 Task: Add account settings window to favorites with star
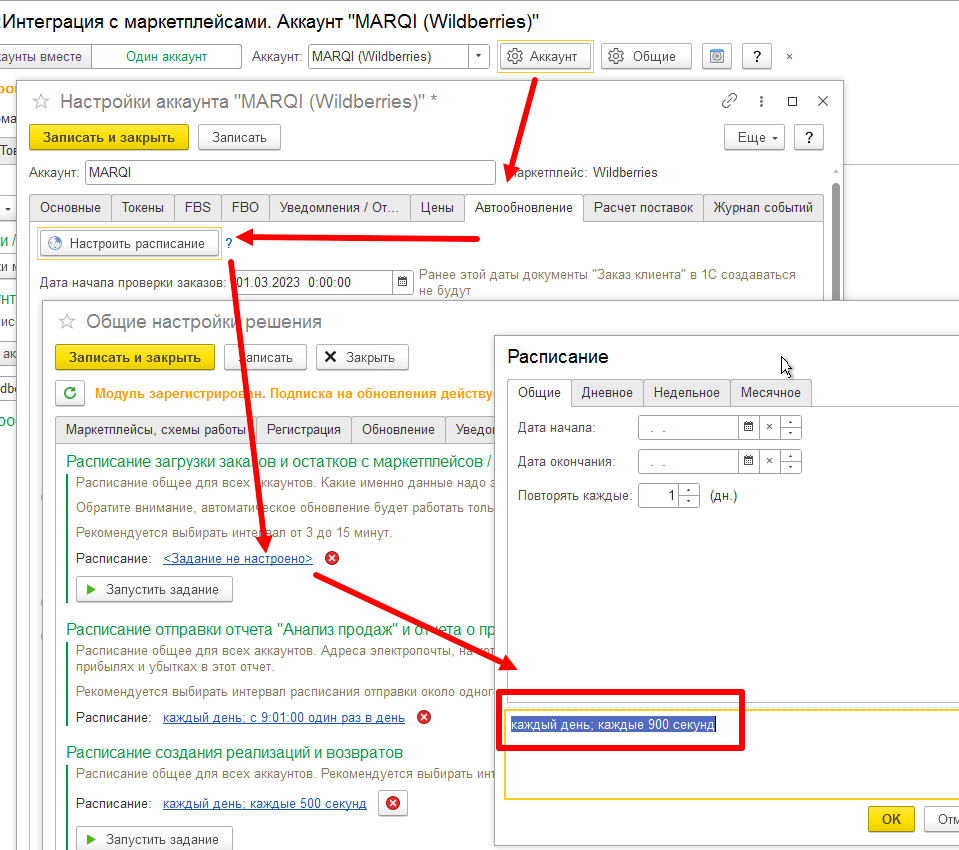click(41, 101)
